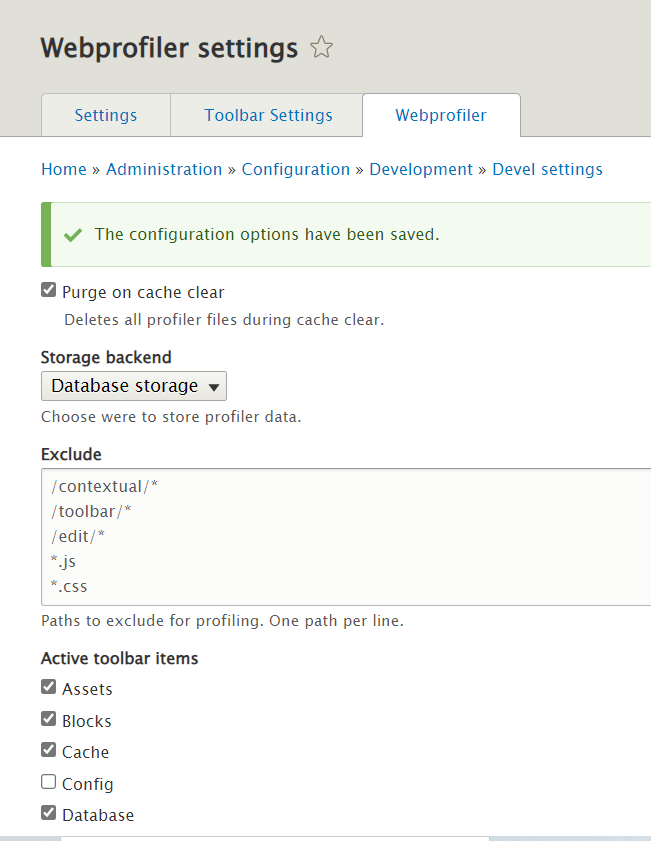Open the Storage backend dropdown
Screen dimensions: 651x841
[133, 386]
